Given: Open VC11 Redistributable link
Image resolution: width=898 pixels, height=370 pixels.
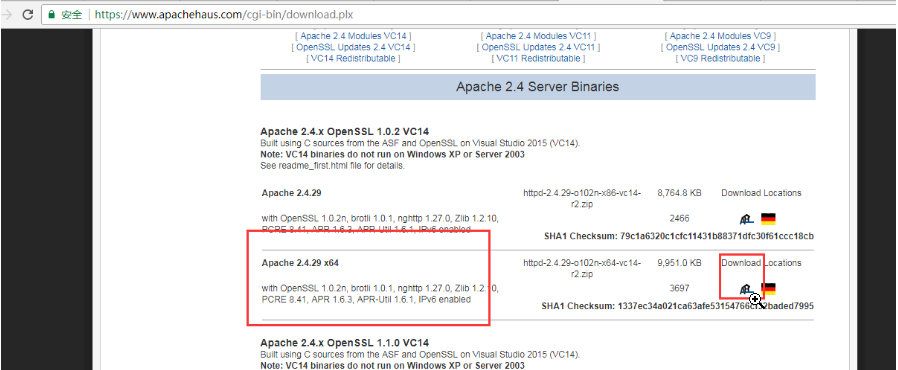Looking at the screenshot, I should [538, 58].
